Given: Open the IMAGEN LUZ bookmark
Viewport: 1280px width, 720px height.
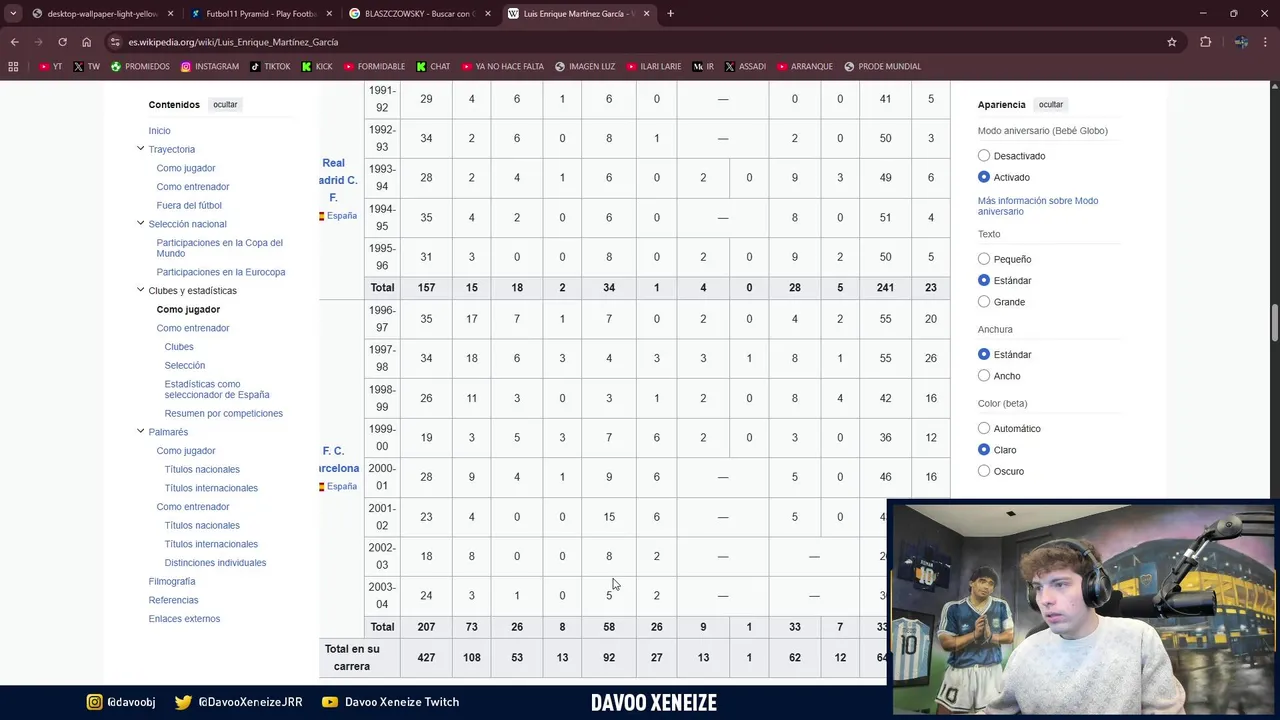Looking at the screenshot, I should click(585, 67).
